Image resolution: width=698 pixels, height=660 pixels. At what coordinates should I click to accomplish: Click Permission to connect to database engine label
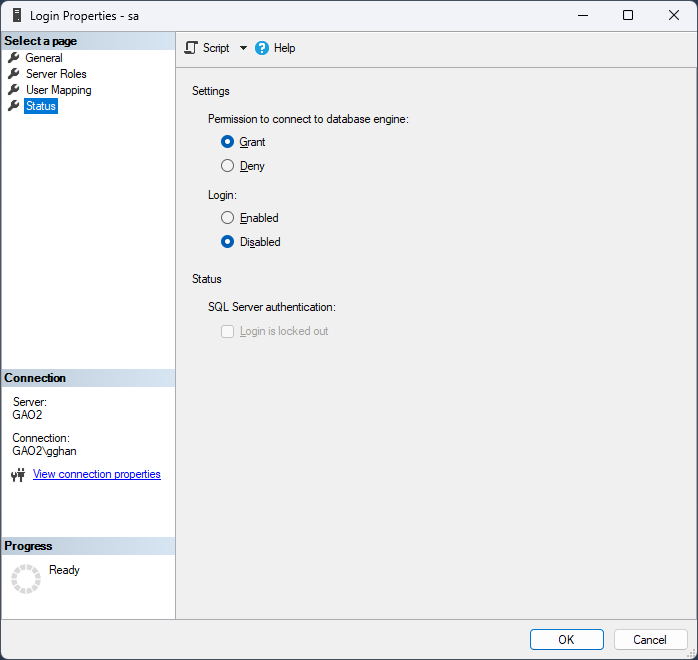[308, 119]
